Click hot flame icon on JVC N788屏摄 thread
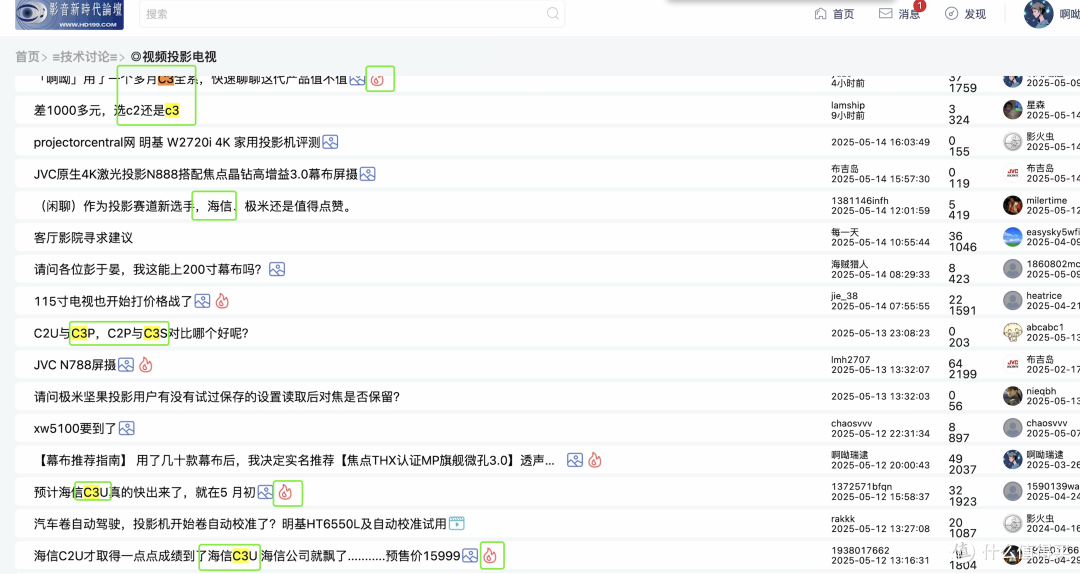The height and width of the screenshot is (574, 1080). (x=145, y=365)
